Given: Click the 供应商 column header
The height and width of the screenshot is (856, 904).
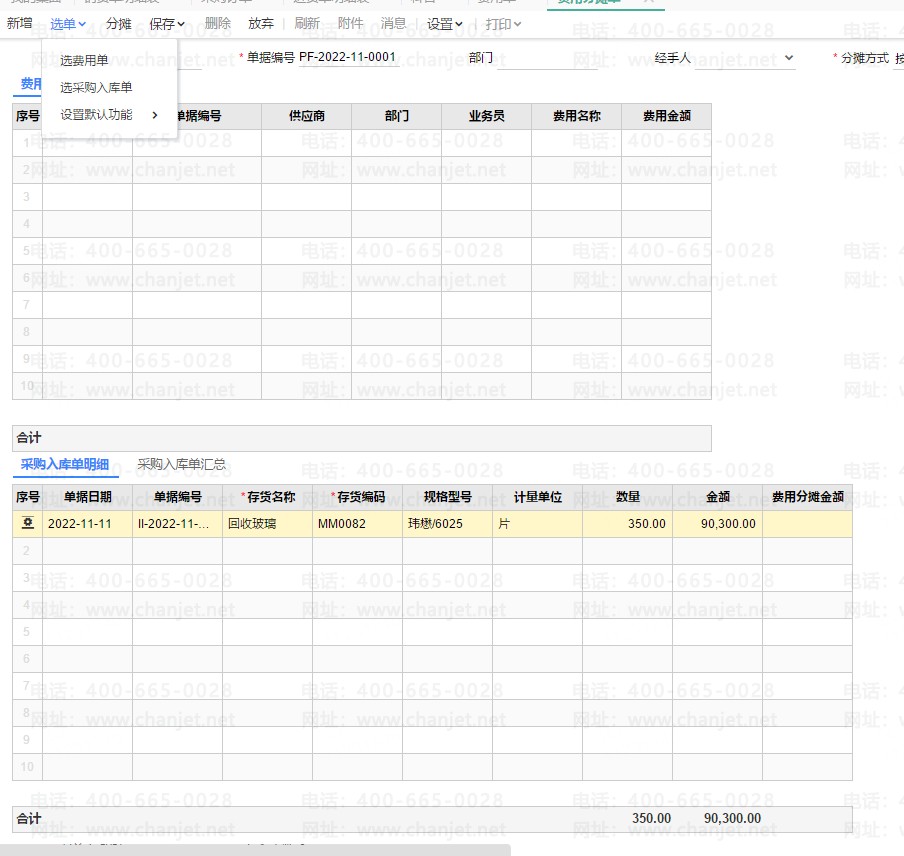Looking at the screenshot, I should [306, 116].
